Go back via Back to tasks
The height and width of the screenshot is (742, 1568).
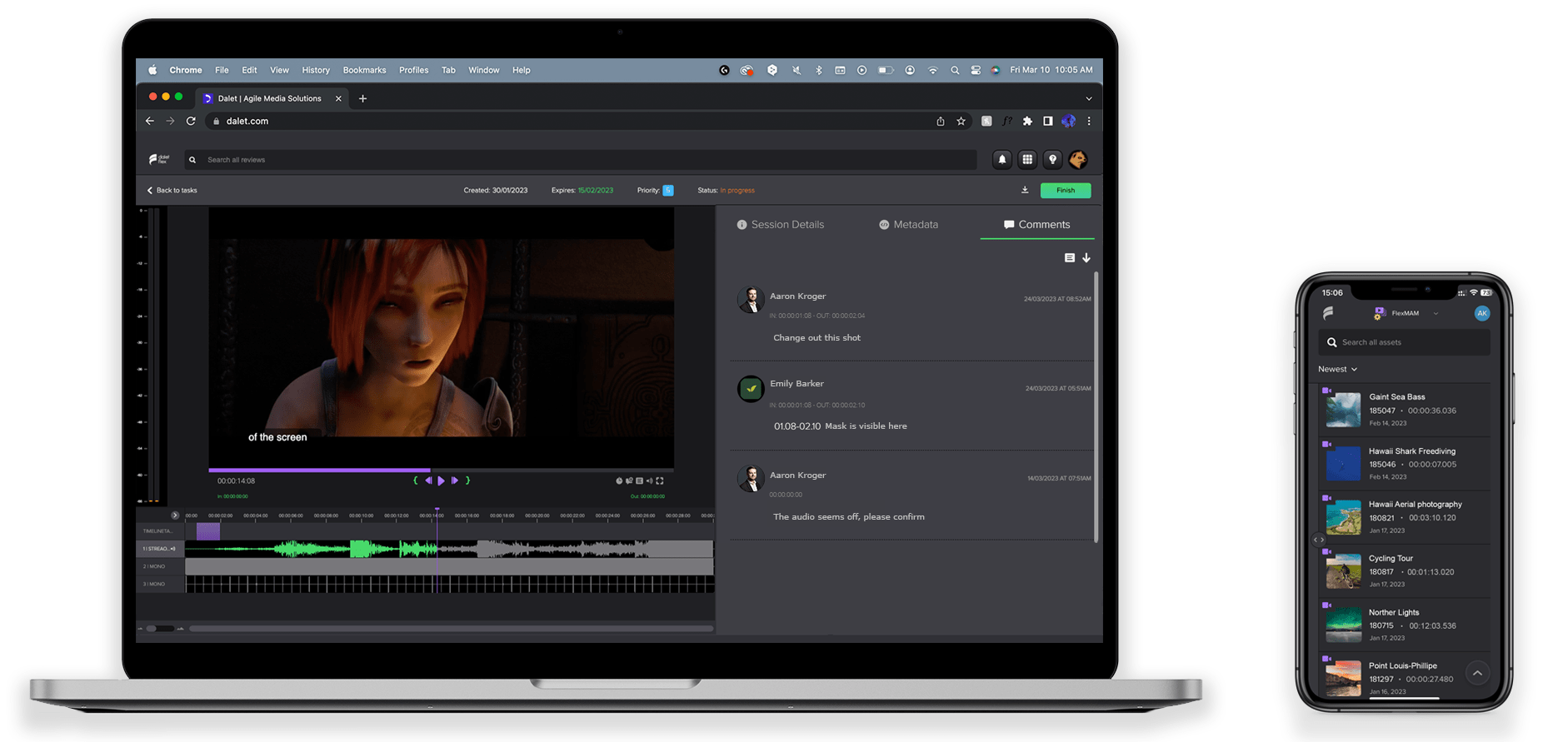tap(172, 191)
